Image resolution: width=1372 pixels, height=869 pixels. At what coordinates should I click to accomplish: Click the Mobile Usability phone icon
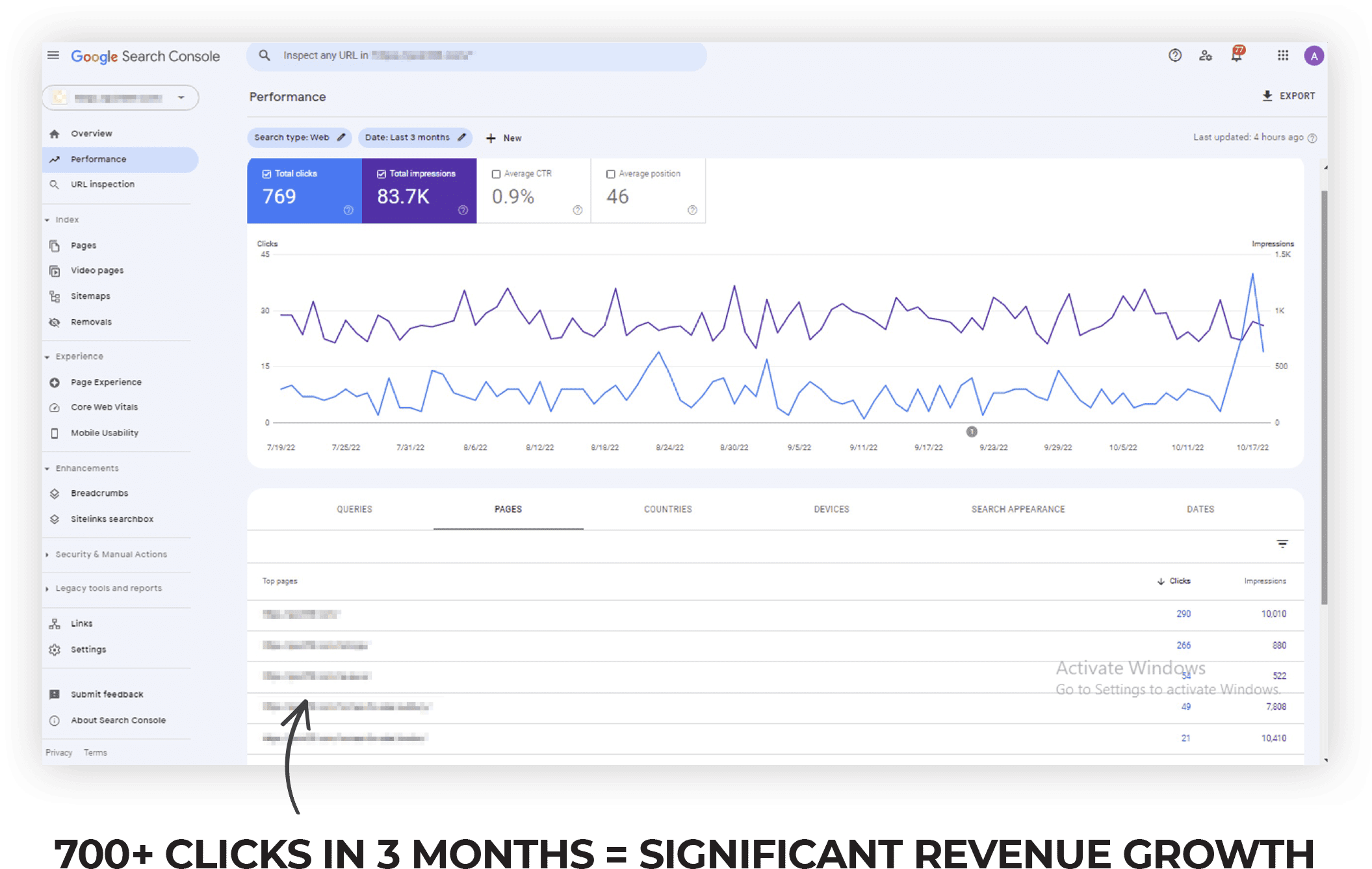tap(55, 433)
